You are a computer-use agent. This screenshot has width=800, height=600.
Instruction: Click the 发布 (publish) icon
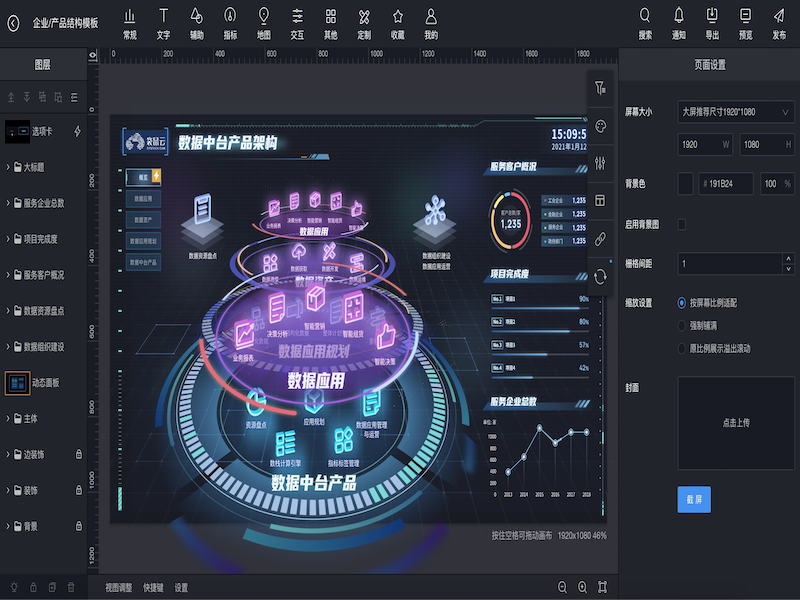[779, 16]
